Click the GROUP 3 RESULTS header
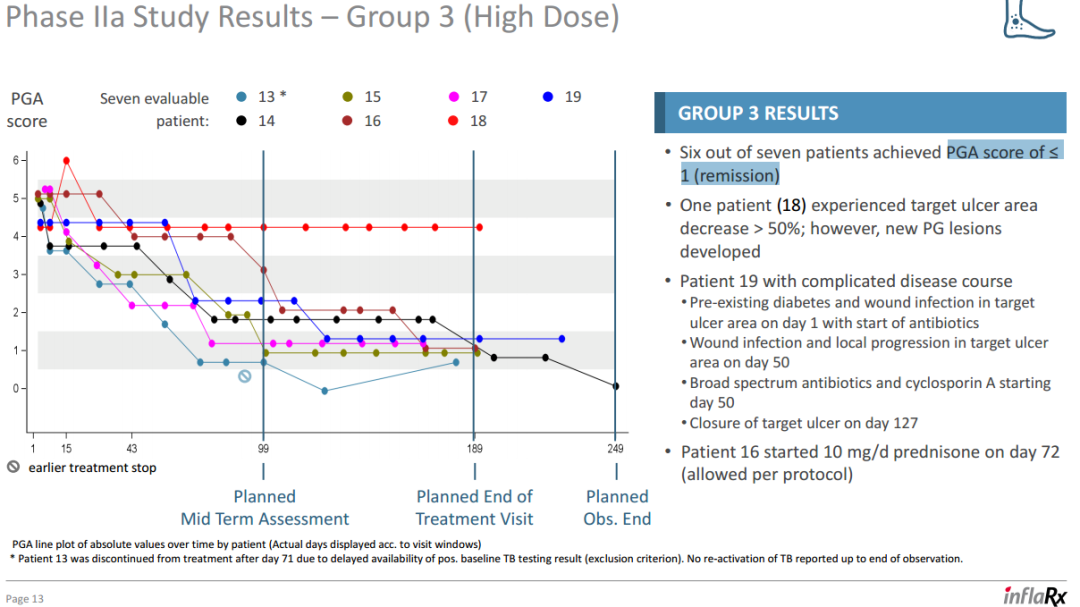1080x607 pixels. 758,113
